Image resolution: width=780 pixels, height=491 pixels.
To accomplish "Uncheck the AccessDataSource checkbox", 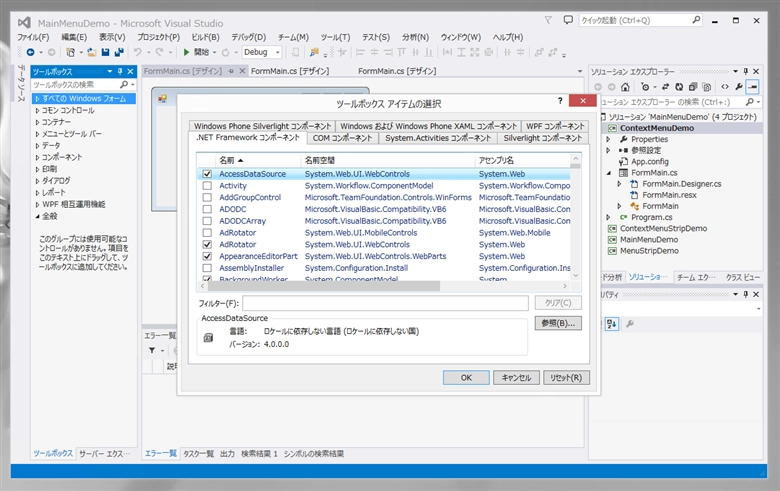I will click(x=207, y=174).
